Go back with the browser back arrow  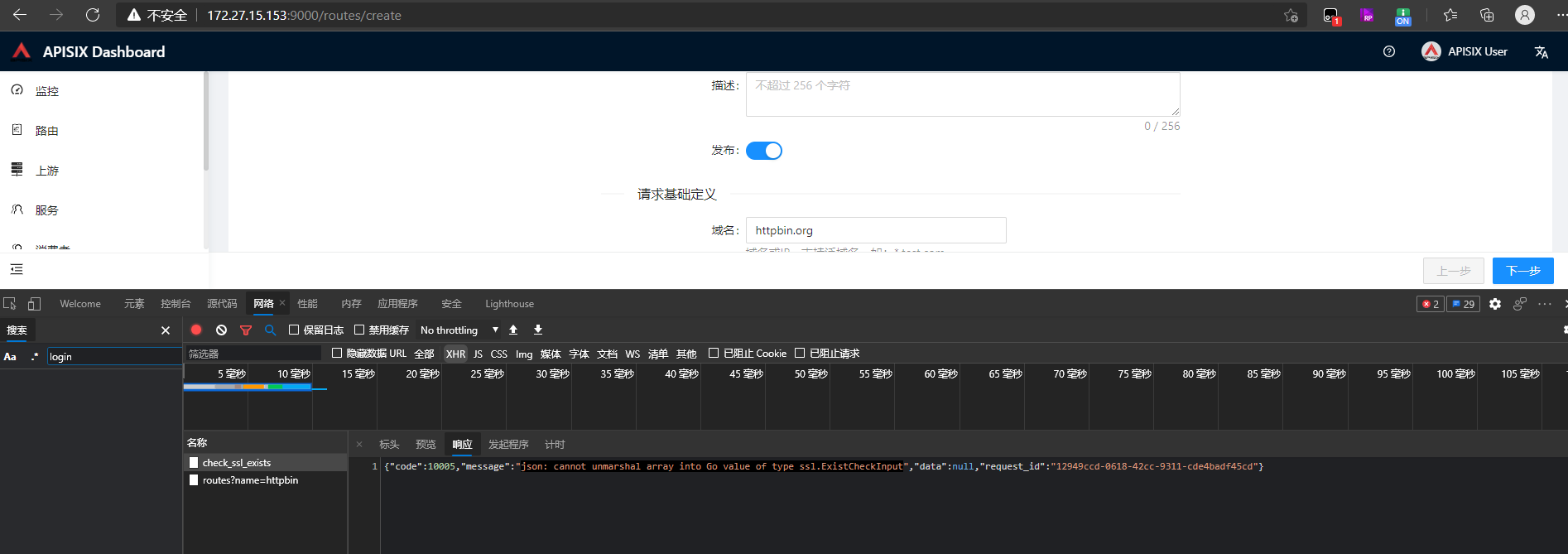20,15
